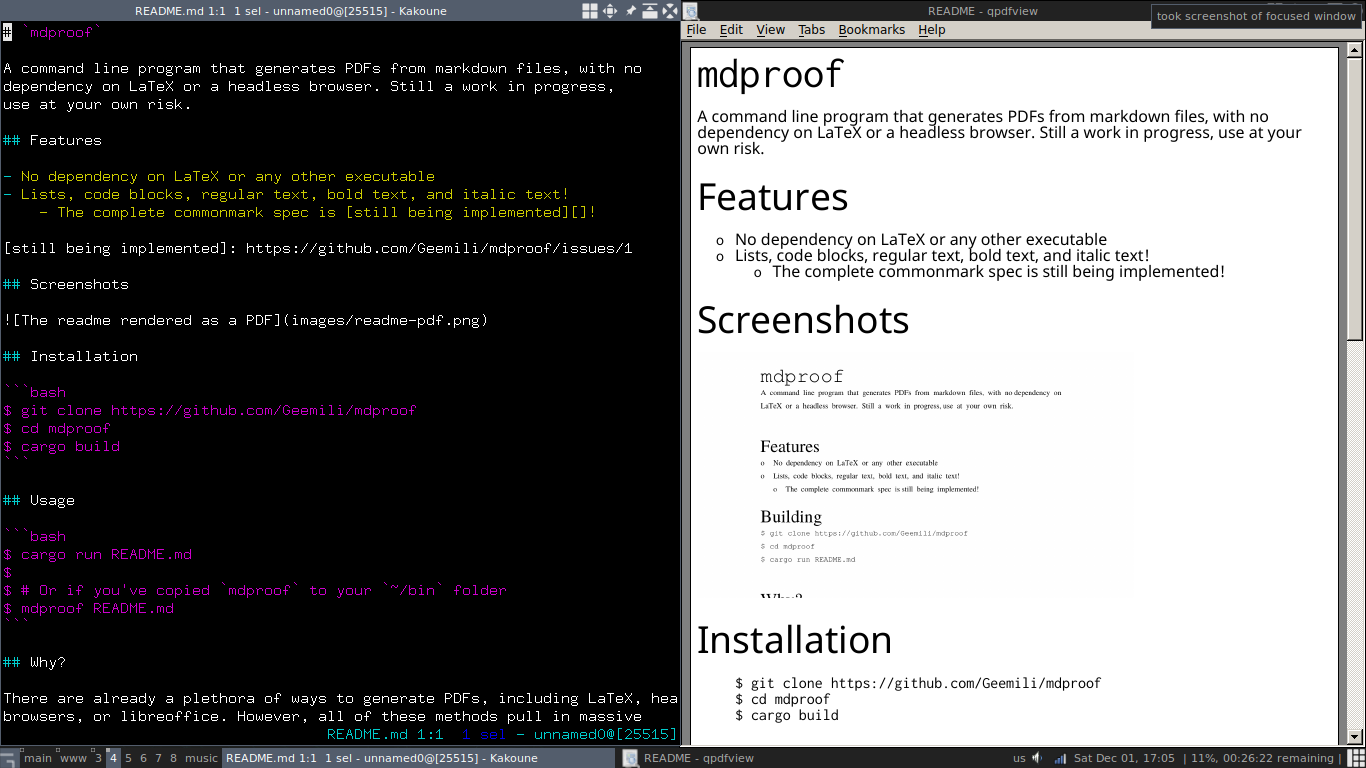1366x768 pixels.
Task: Click the ontop bar-and-arrow icon in Kakoune titlebar
Action: coord(650,11)
